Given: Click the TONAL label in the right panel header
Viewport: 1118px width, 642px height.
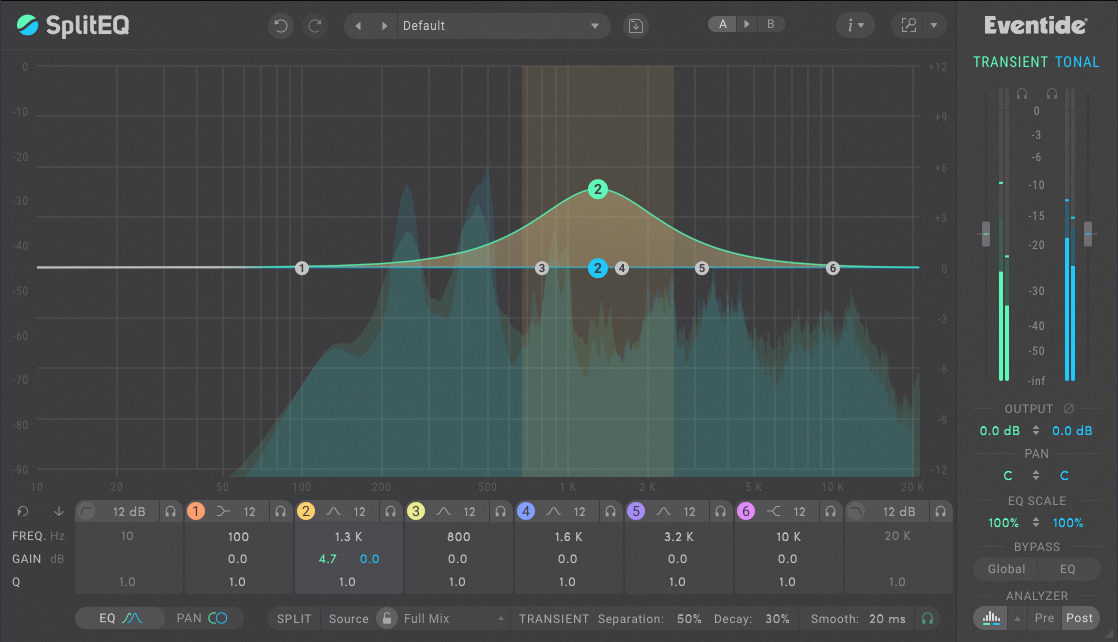Looking at the screenshot, I should [x=1077, y=62].
